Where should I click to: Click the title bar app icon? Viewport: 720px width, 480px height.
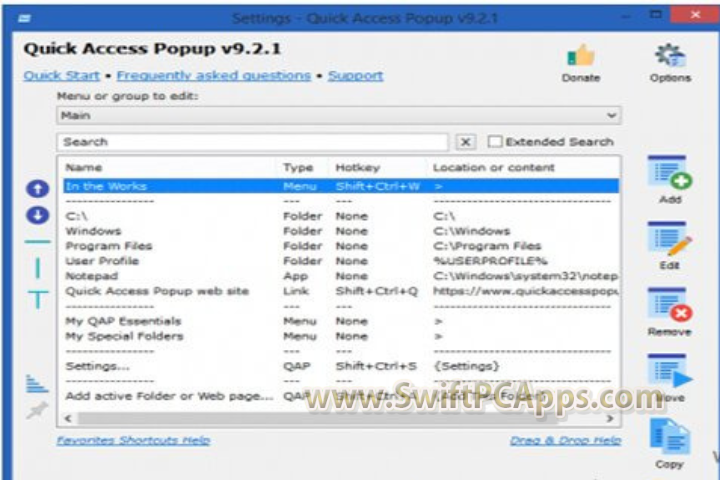pyautogui.click(x=25, y=18)
